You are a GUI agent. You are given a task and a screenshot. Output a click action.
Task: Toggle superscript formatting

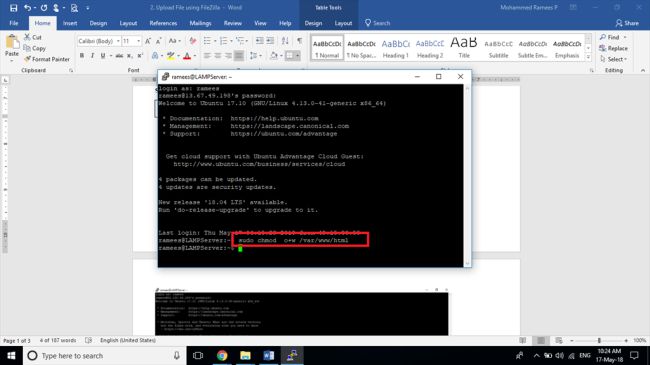pyautogui.click(x=140, y=56)
